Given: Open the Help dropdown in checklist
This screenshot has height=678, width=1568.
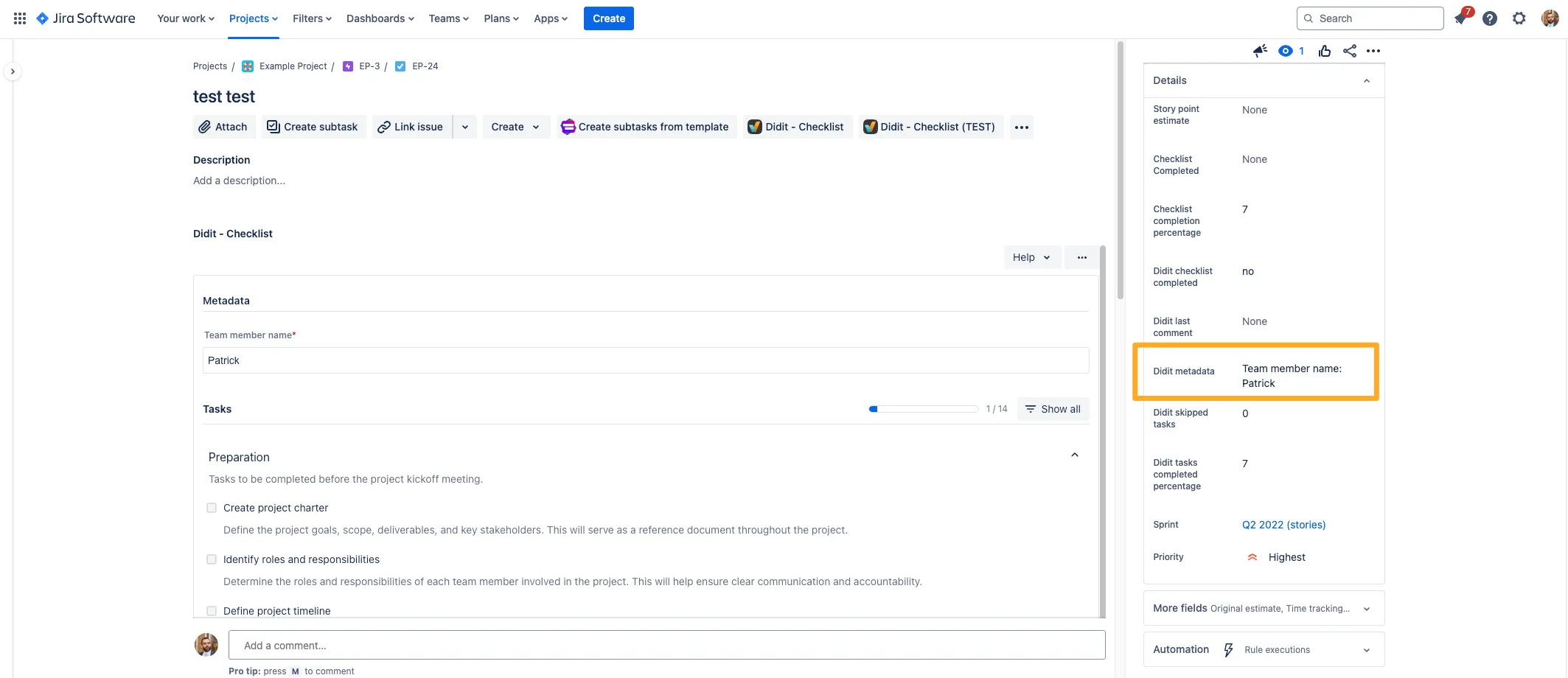Looking at the screenshot, I should pyautogui.click(x=1032, y=257).
